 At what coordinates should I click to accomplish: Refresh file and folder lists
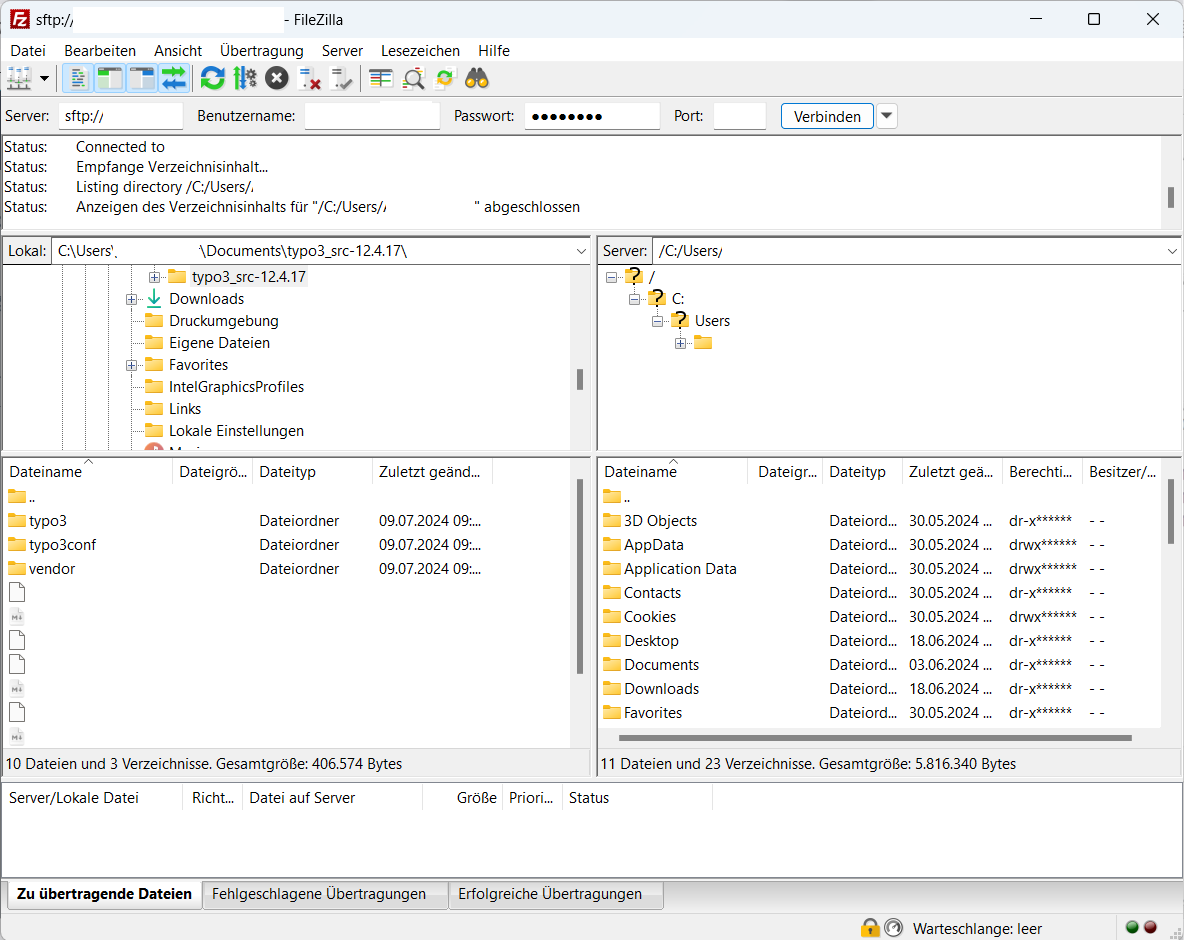tap(212, 79)
